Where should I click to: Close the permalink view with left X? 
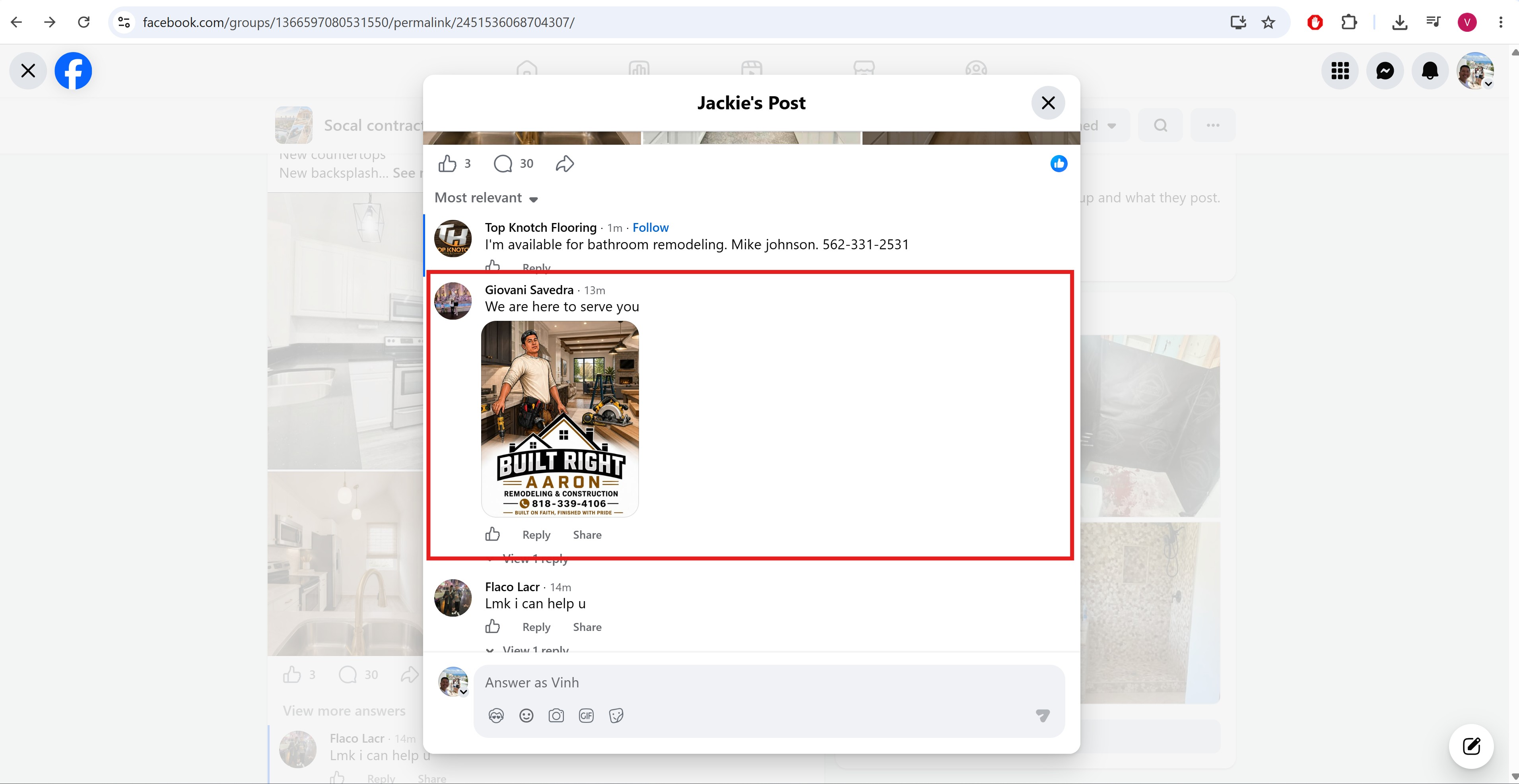[x=28, y=71]
